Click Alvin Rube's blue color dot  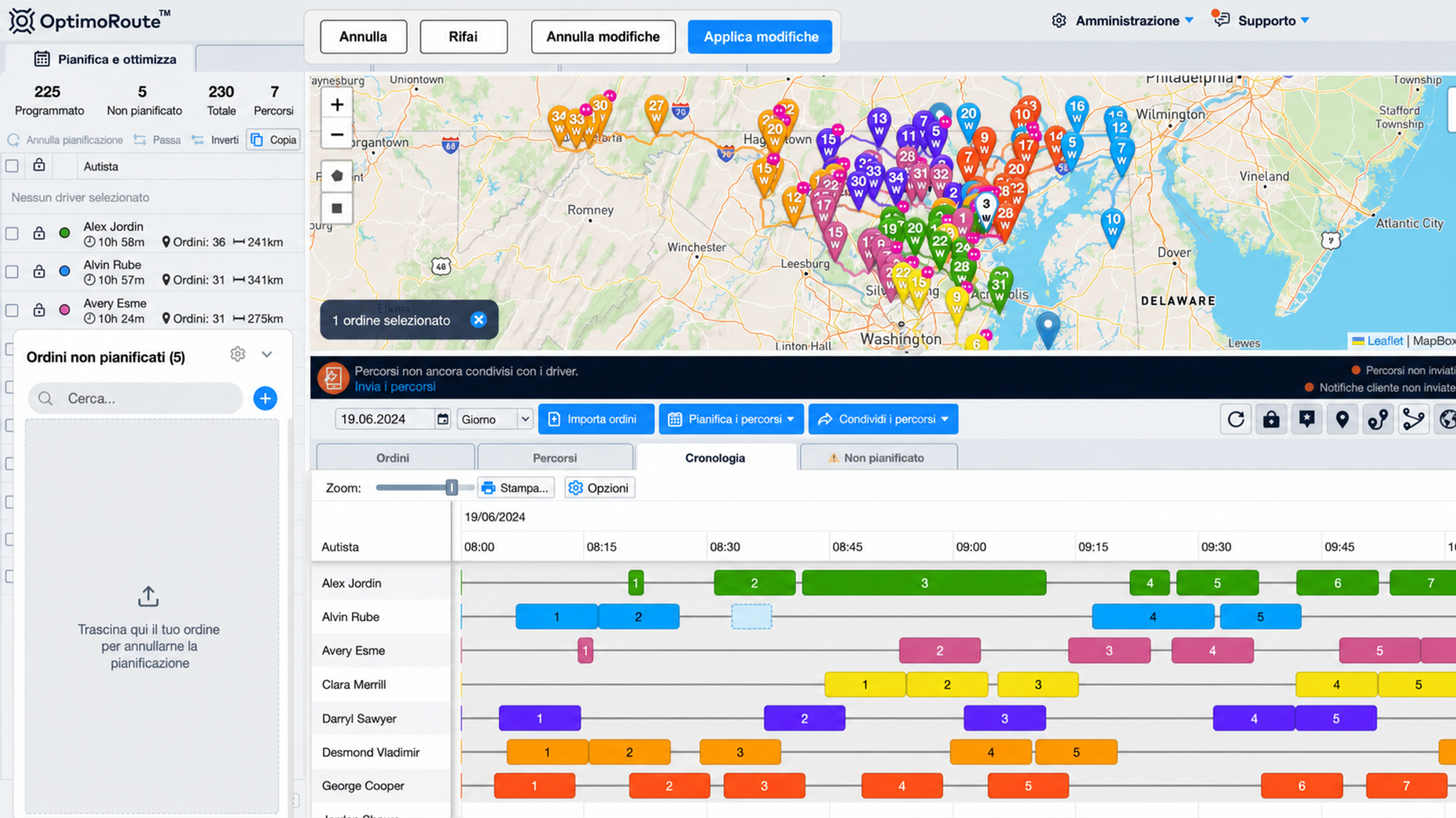coord(65,271)
